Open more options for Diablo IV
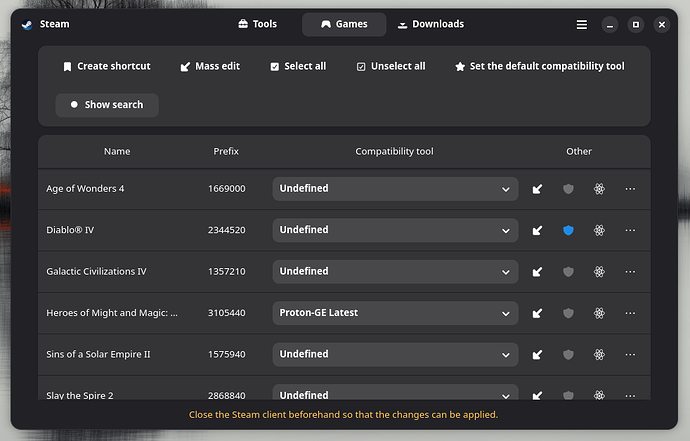The height and width of the screenshot is (441, 690). pyautogui.click(x=630, y=230)
